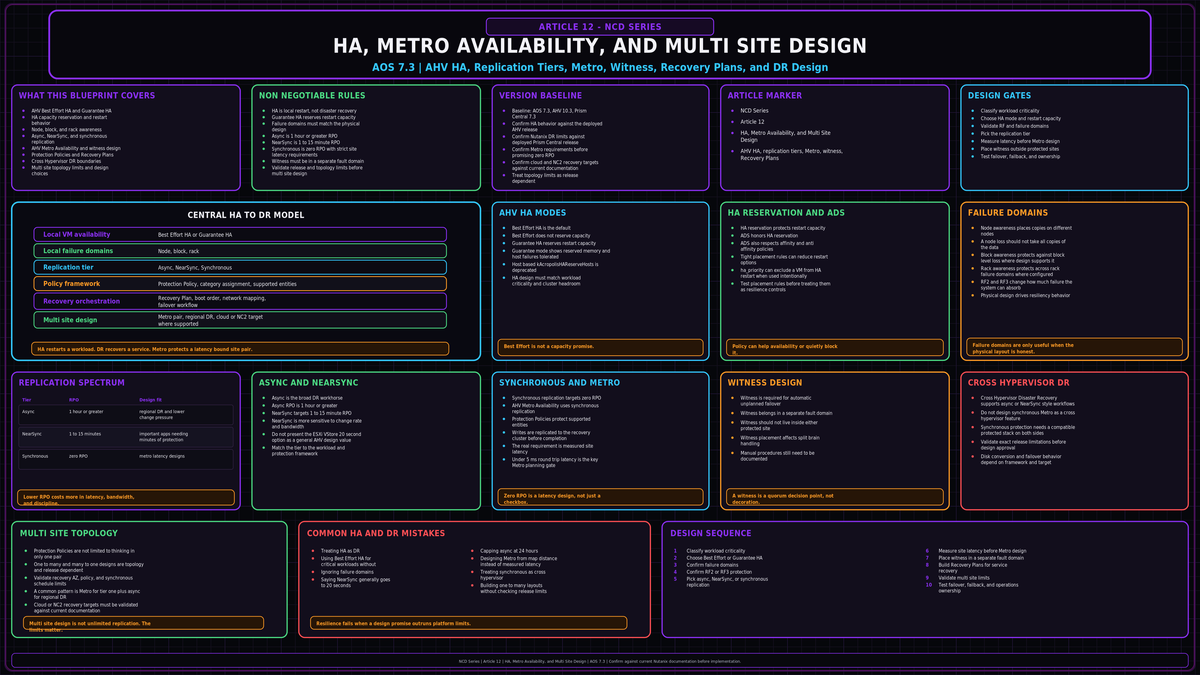The width and height of the screenshot is (1200, 675).
Task: Click the 'Treating HA as DR' bullet
Action: pyautogui.click(x=341, y=551)
